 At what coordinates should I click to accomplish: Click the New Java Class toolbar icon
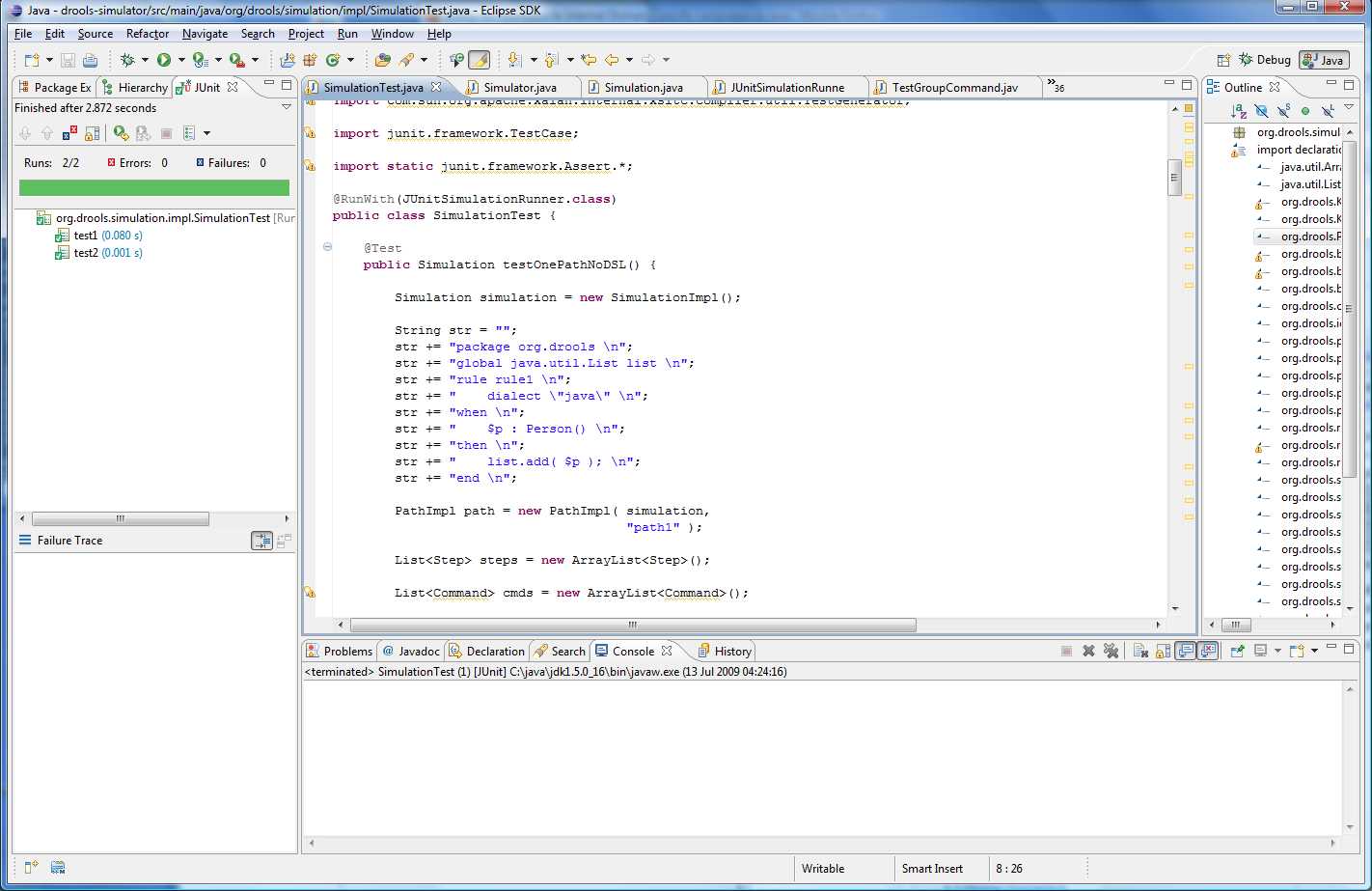(x=332, y=60)
